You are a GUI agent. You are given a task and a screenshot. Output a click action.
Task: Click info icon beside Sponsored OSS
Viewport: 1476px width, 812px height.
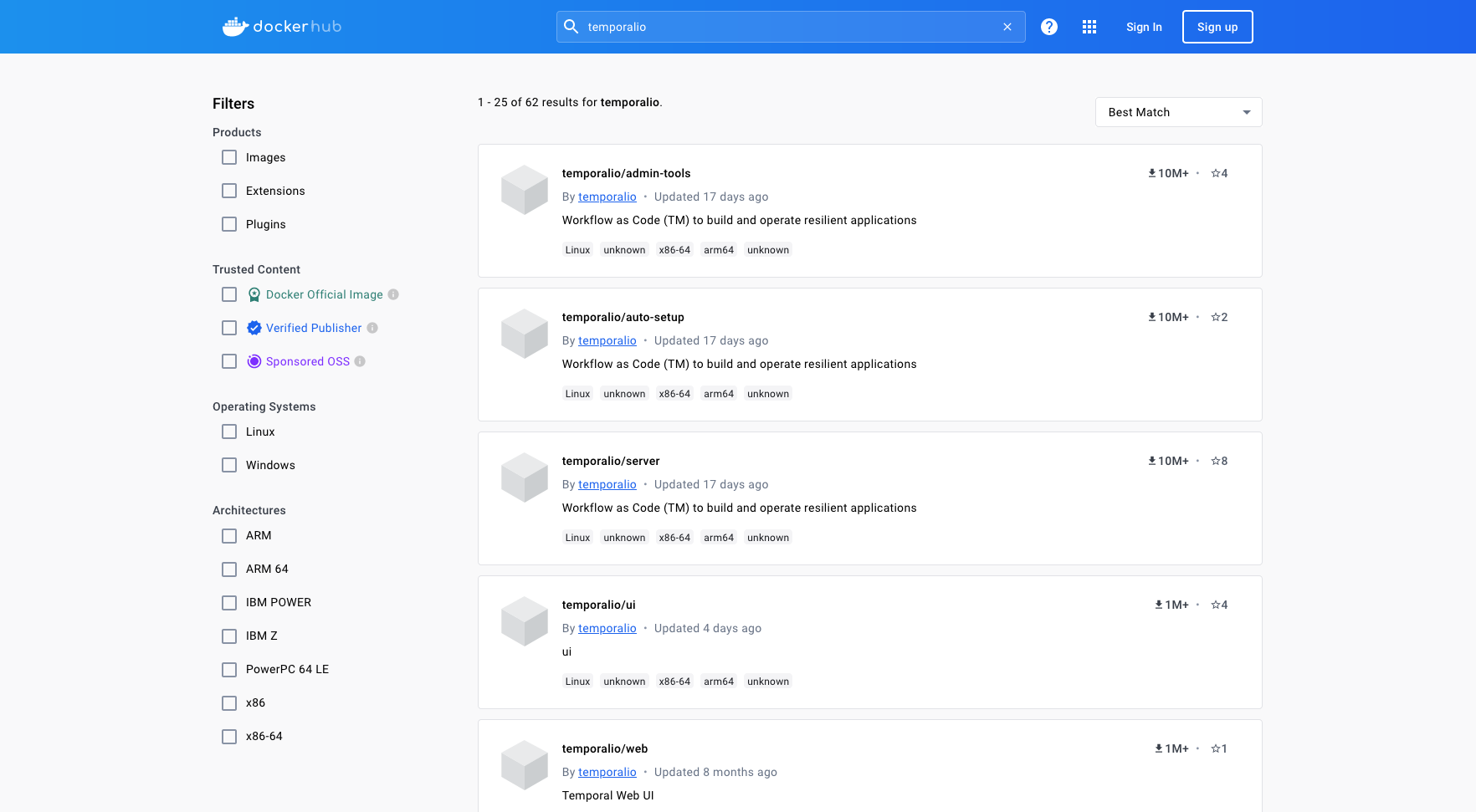tap(360, 361)
